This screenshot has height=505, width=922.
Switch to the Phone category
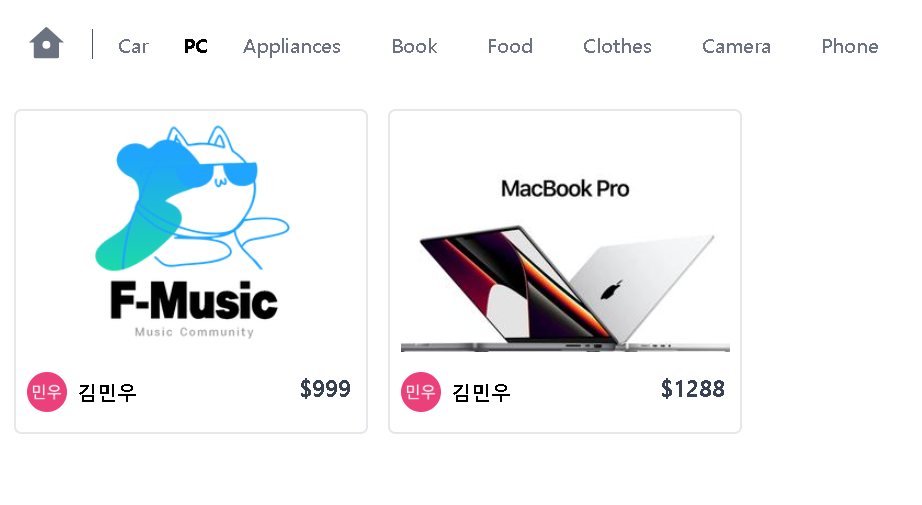pos(850,46)
